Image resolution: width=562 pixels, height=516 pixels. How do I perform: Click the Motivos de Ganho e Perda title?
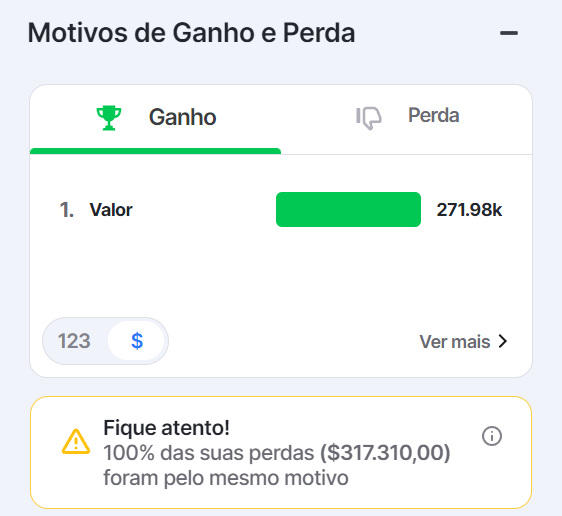click(x=191, y=33)
